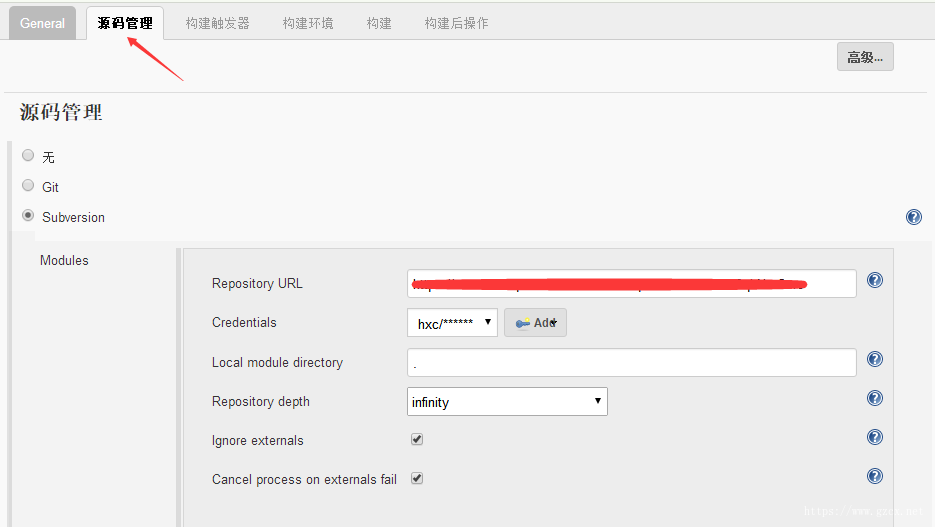The height and width of the screenshot is (527, 935).
Task: Switch to the 源码管理 tab
Action: pyautogui.click(x=125, y=23)
